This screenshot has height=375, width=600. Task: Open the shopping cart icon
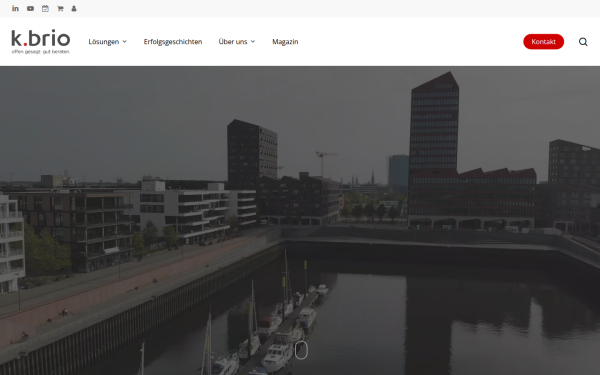[x=60, y=8]
